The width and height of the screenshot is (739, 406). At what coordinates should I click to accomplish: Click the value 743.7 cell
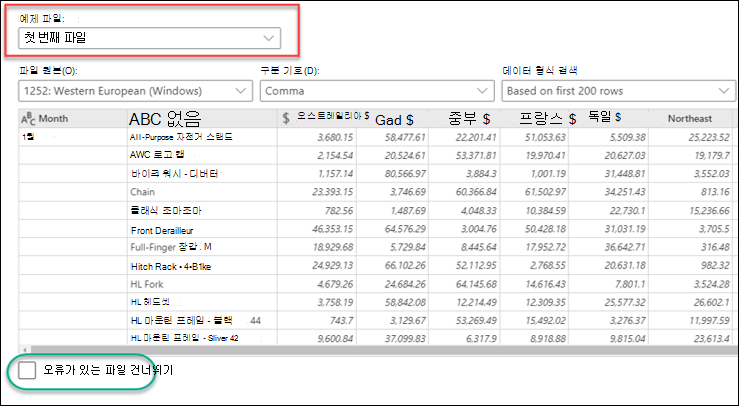[317, 321]
